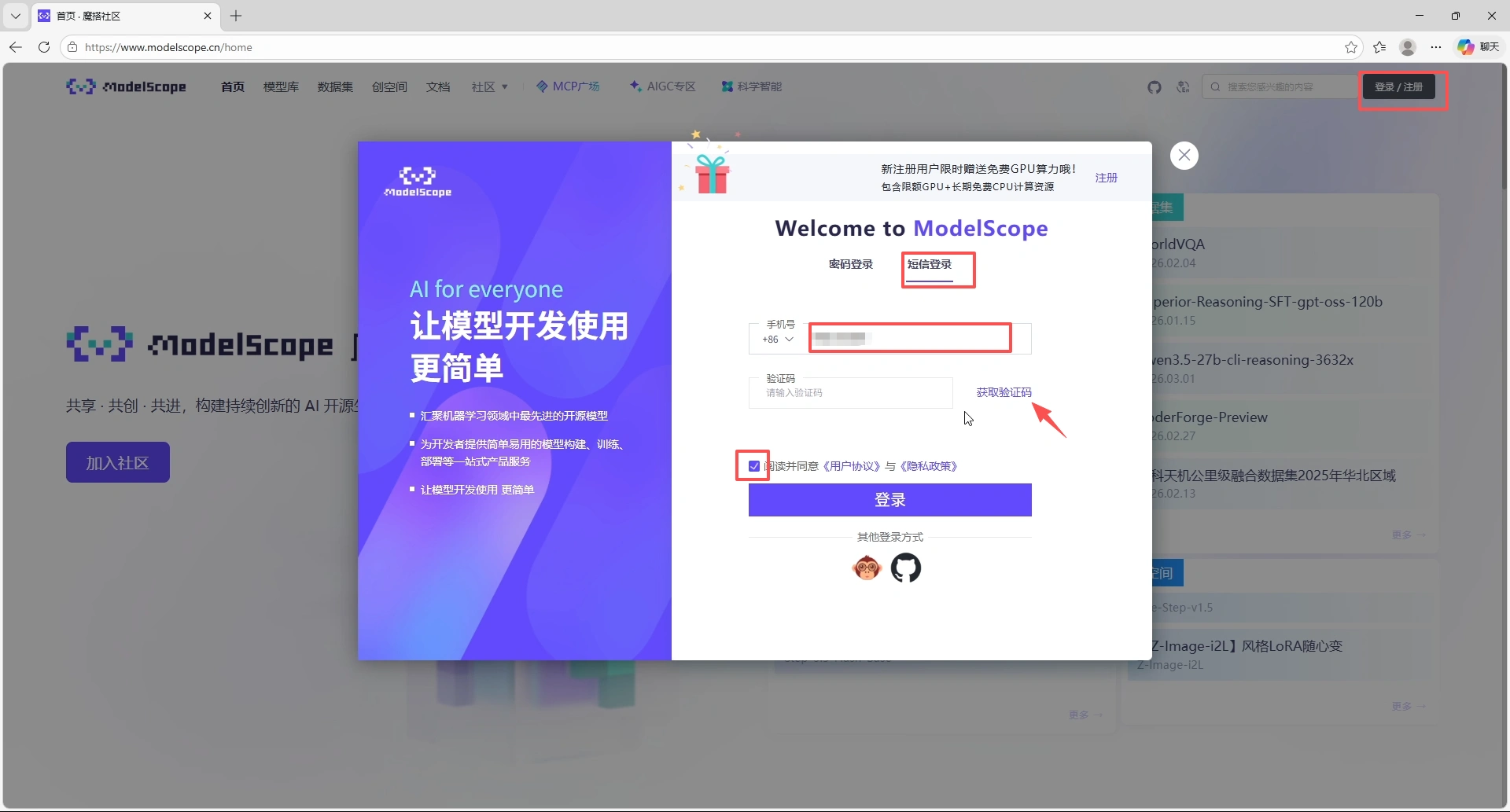Screen dimensions: 1510x812
Task: Open the 2025年华北区域 dataset entry
Action: 1274,476
